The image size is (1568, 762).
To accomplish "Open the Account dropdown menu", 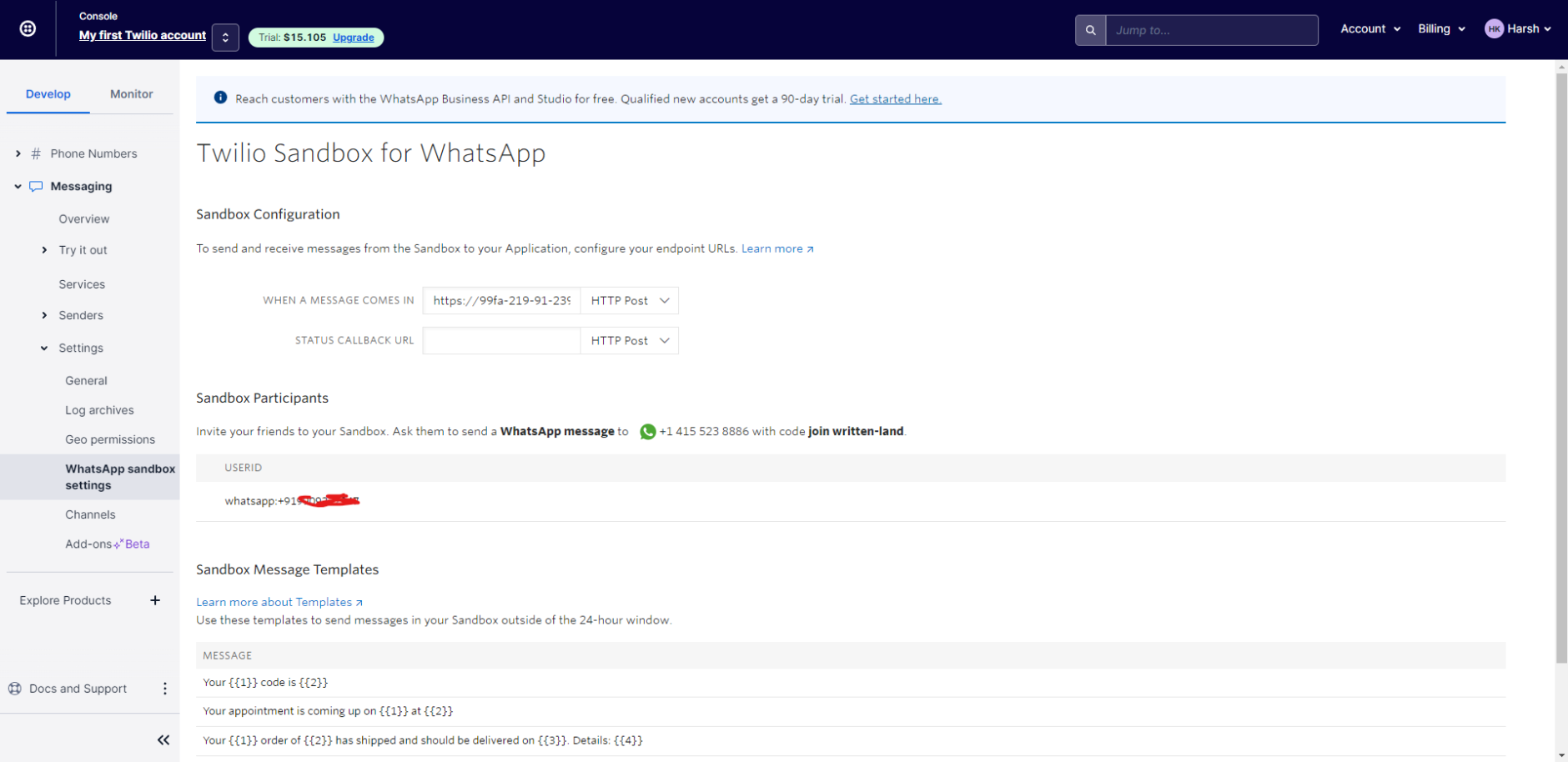I will [1370, 29].
